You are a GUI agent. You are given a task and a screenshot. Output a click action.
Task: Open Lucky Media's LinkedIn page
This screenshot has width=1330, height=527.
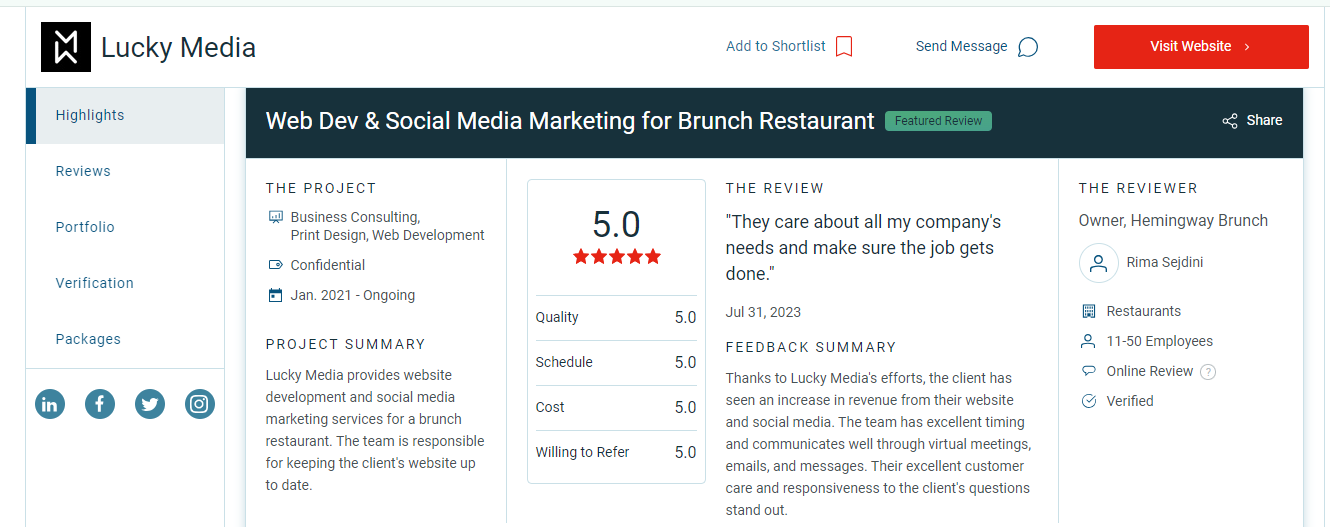click(x=50, y=404)
